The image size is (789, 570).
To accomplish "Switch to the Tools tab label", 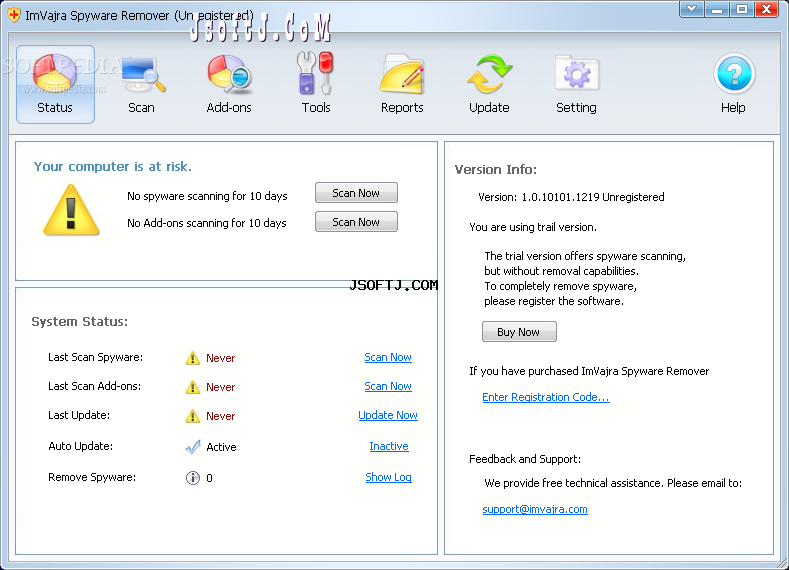I will pos(316,108).
